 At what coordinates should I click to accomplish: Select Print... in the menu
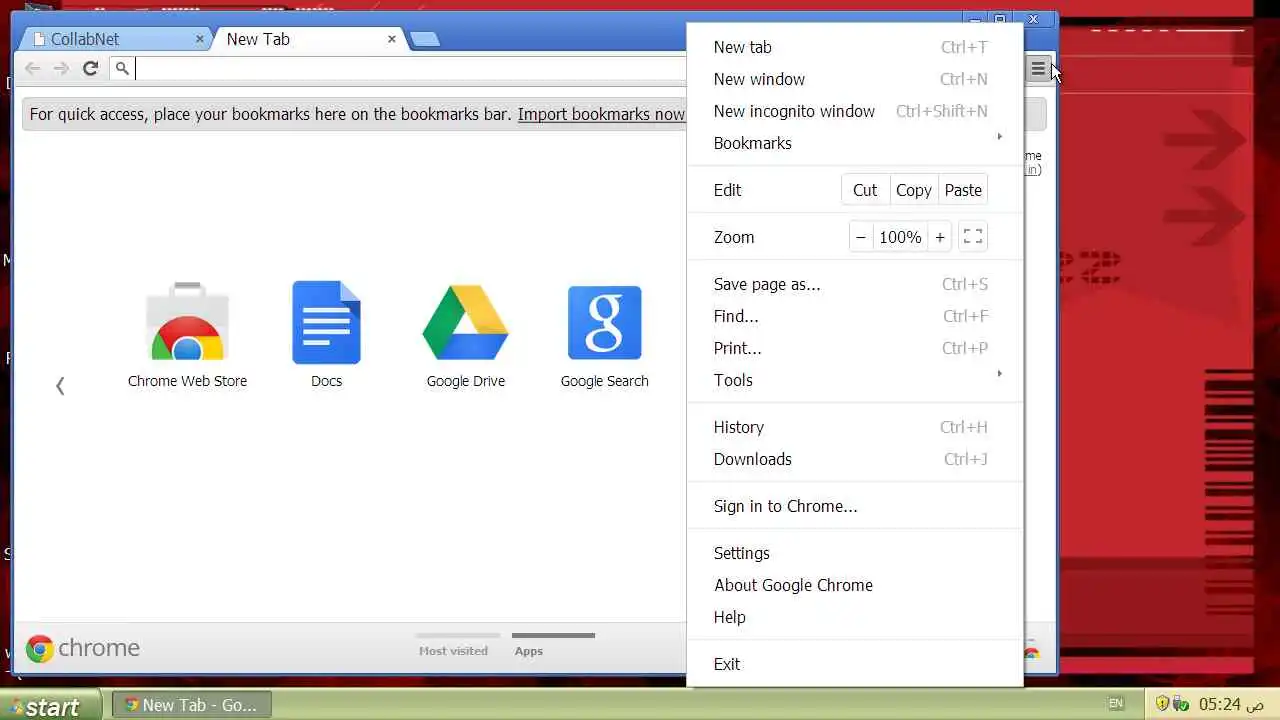(x=855, y=348)
